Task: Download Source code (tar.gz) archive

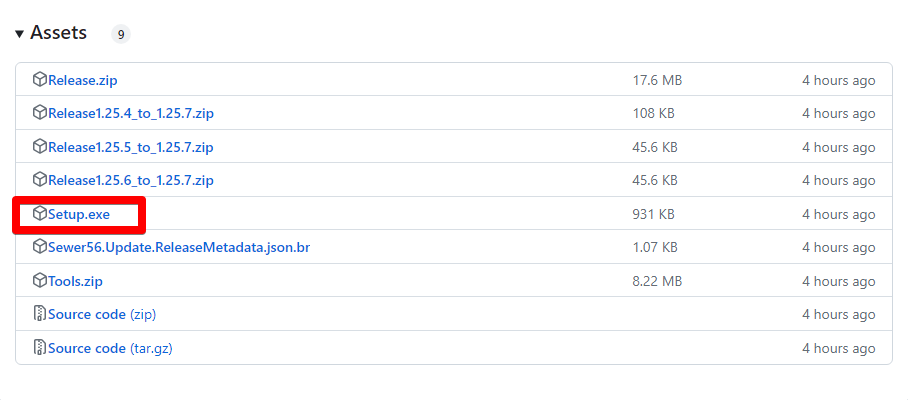Action: [x=109, y=348]
